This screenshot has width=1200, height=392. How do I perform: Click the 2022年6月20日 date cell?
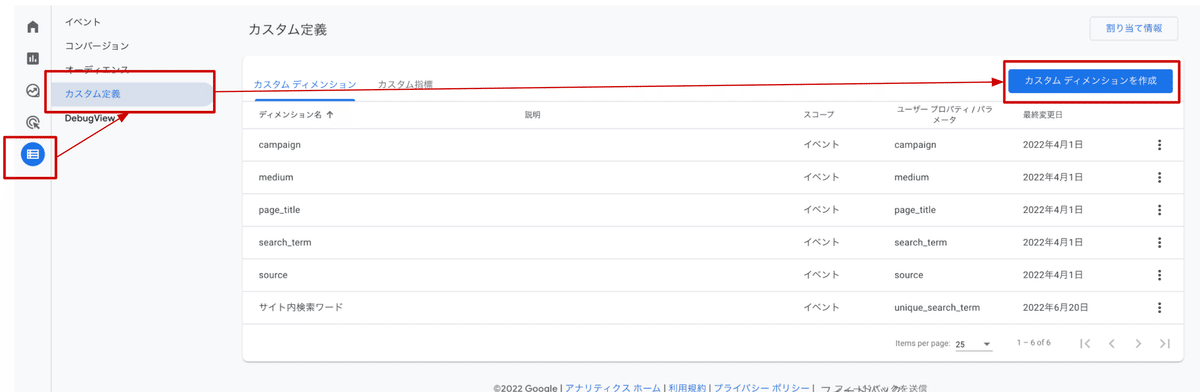pos(1057,308)
